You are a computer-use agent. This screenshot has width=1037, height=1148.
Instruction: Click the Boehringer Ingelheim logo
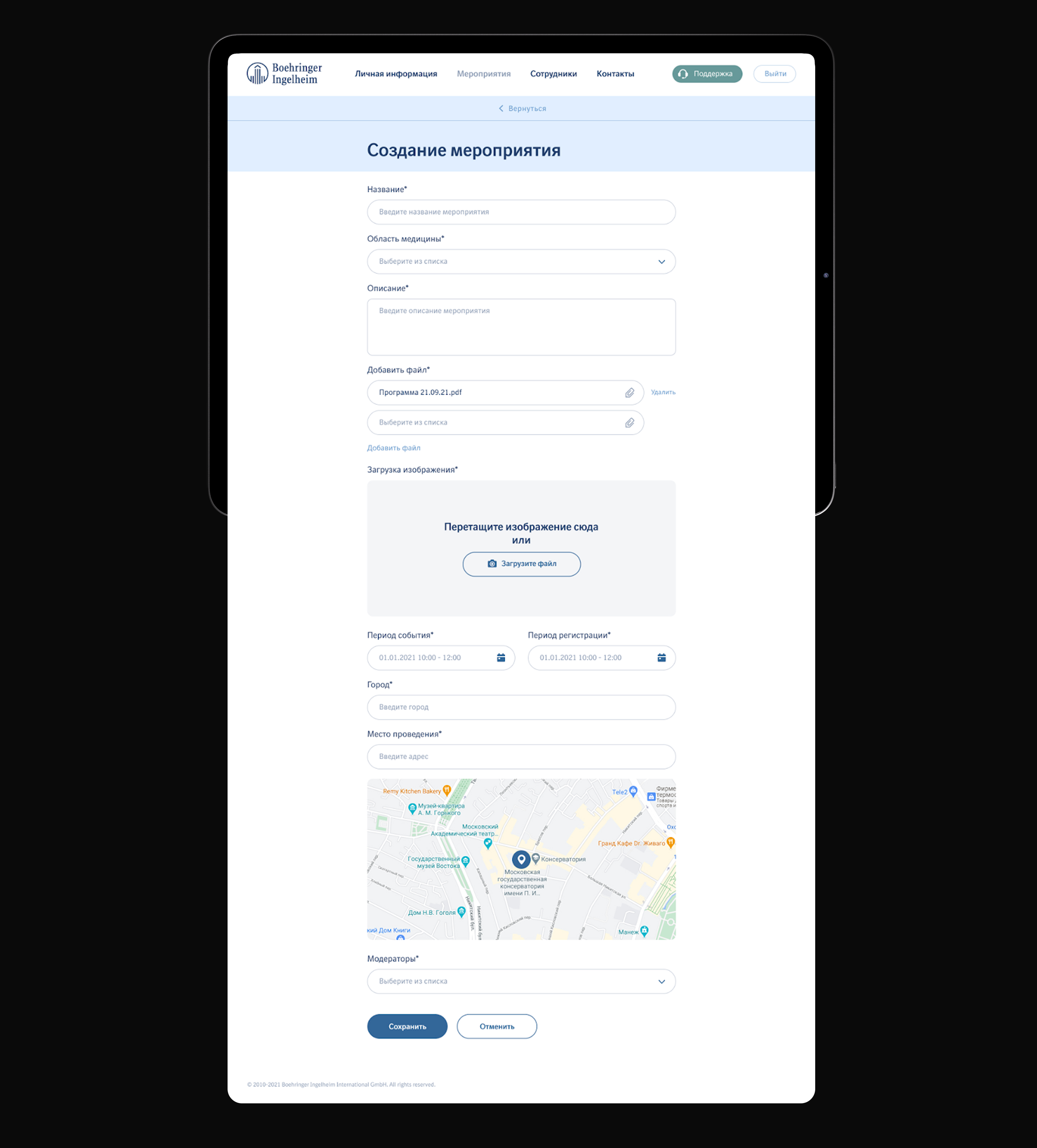(284, 73)
